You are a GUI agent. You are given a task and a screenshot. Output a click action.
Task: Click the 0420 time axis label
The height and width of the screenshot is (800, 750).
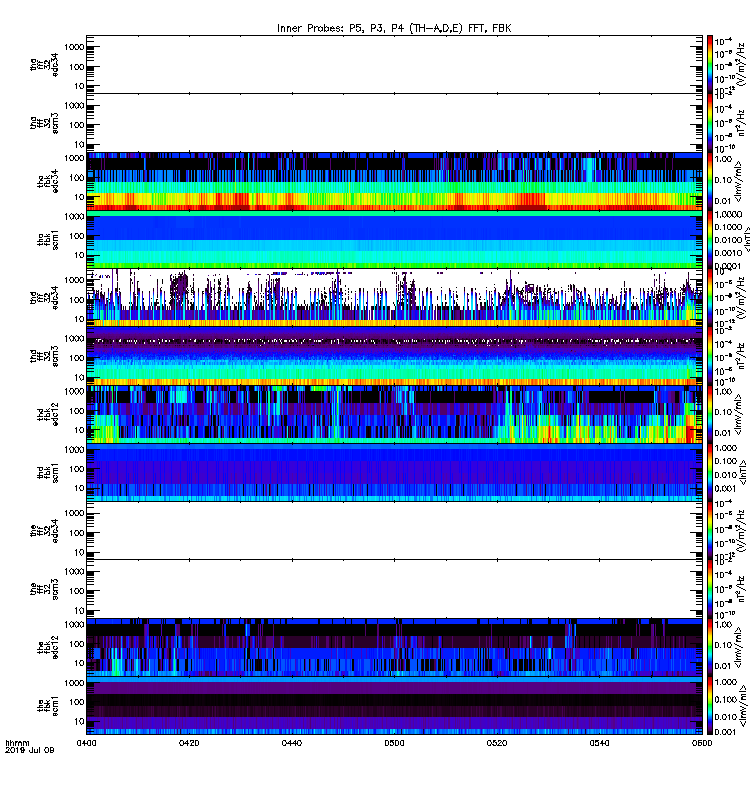189,743
